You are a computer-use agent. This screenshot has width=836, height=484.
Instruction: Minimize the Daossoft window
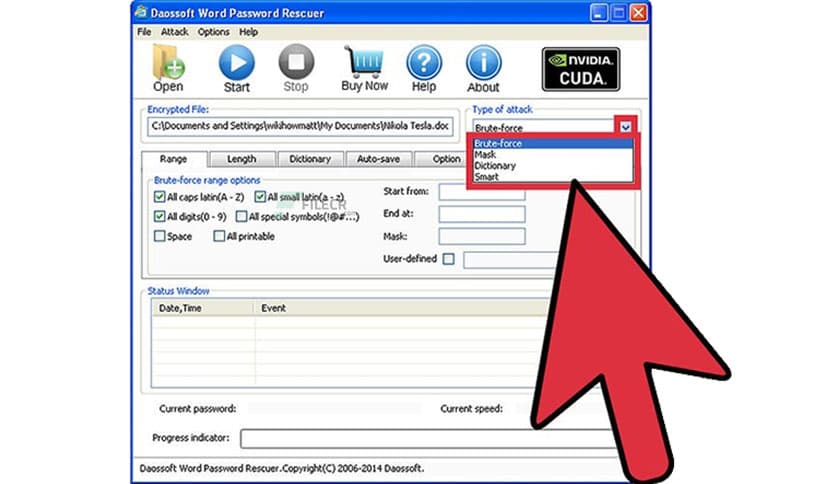click(599, 13)
